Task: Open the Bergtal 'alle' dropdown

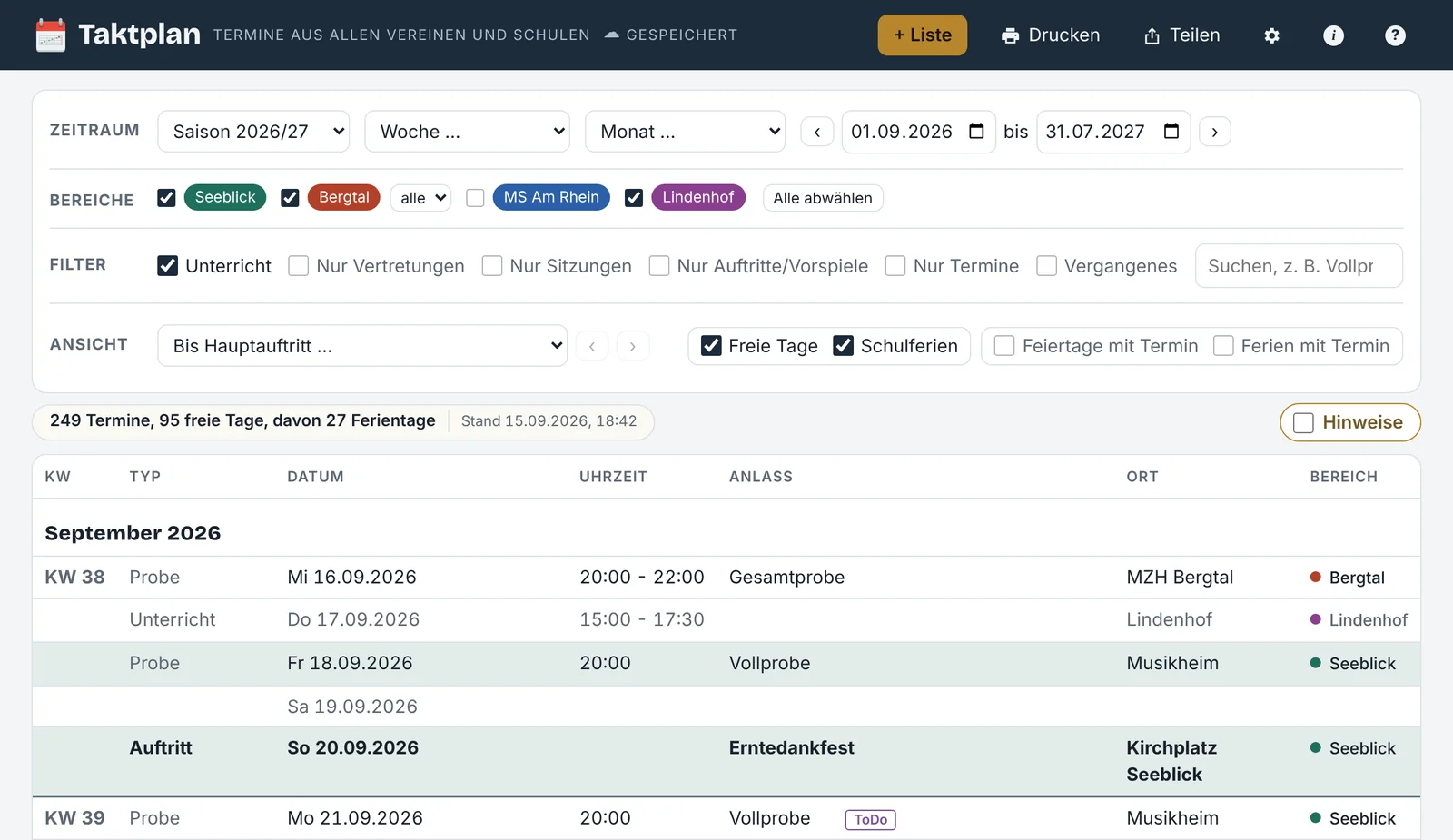Action: pyautogui.click(x=420, y=198)
